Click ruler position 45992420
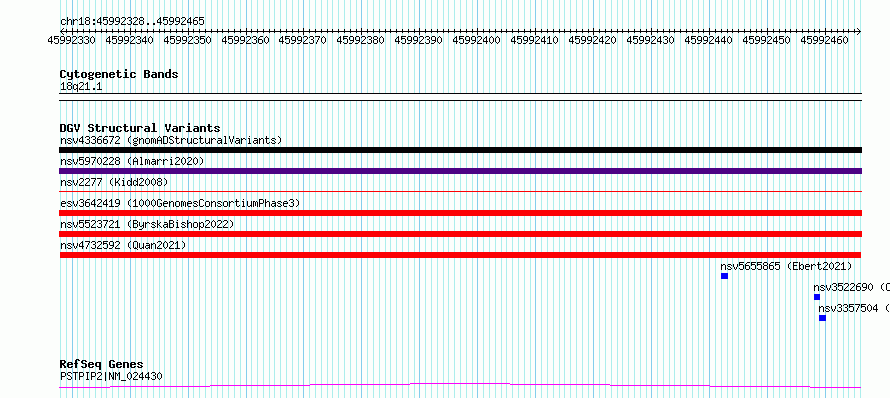This screenshot has width=890, height=398. point(593,40)
